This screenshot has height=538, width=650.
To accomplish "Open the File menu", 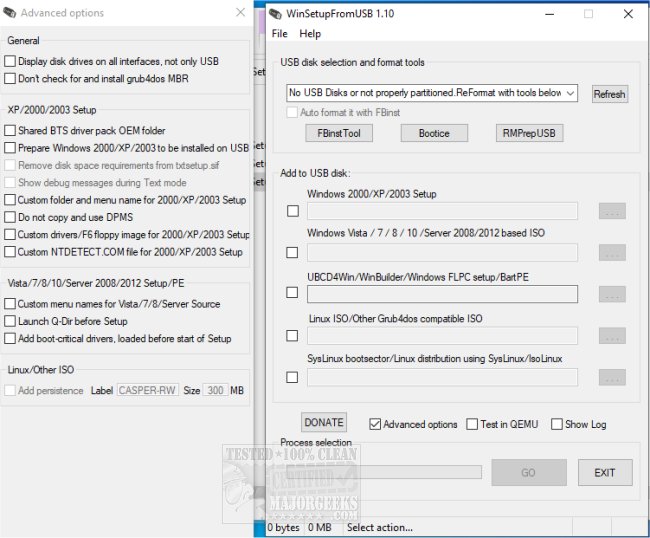I will tap(279, 34).
